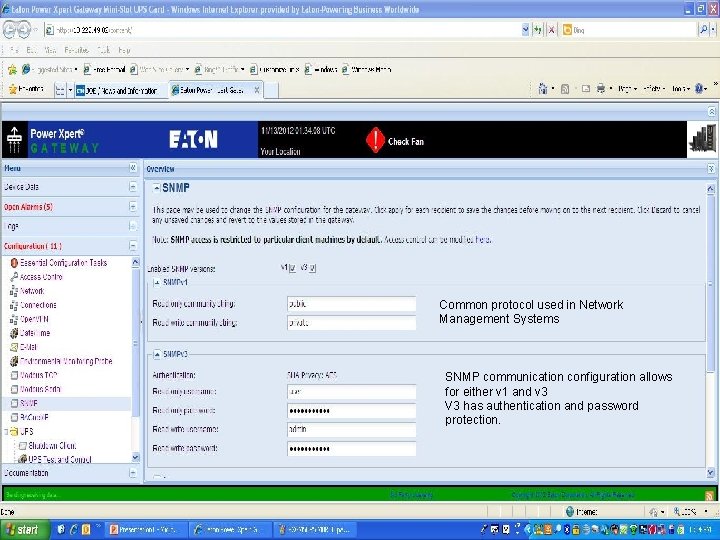Click the Read only community string field
The width and height of the screenshot is (720, 540).
point(351,304)
